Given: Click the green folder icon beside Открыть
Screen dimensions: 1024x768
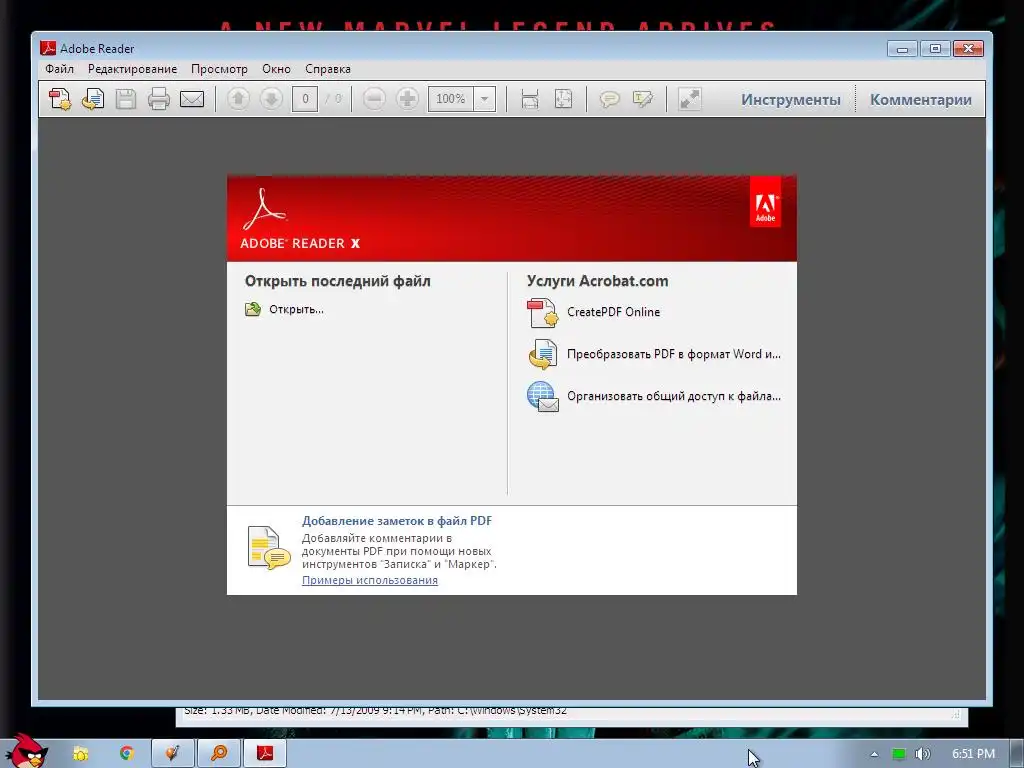Looking at the screenshot, I should tap(253, 309).
